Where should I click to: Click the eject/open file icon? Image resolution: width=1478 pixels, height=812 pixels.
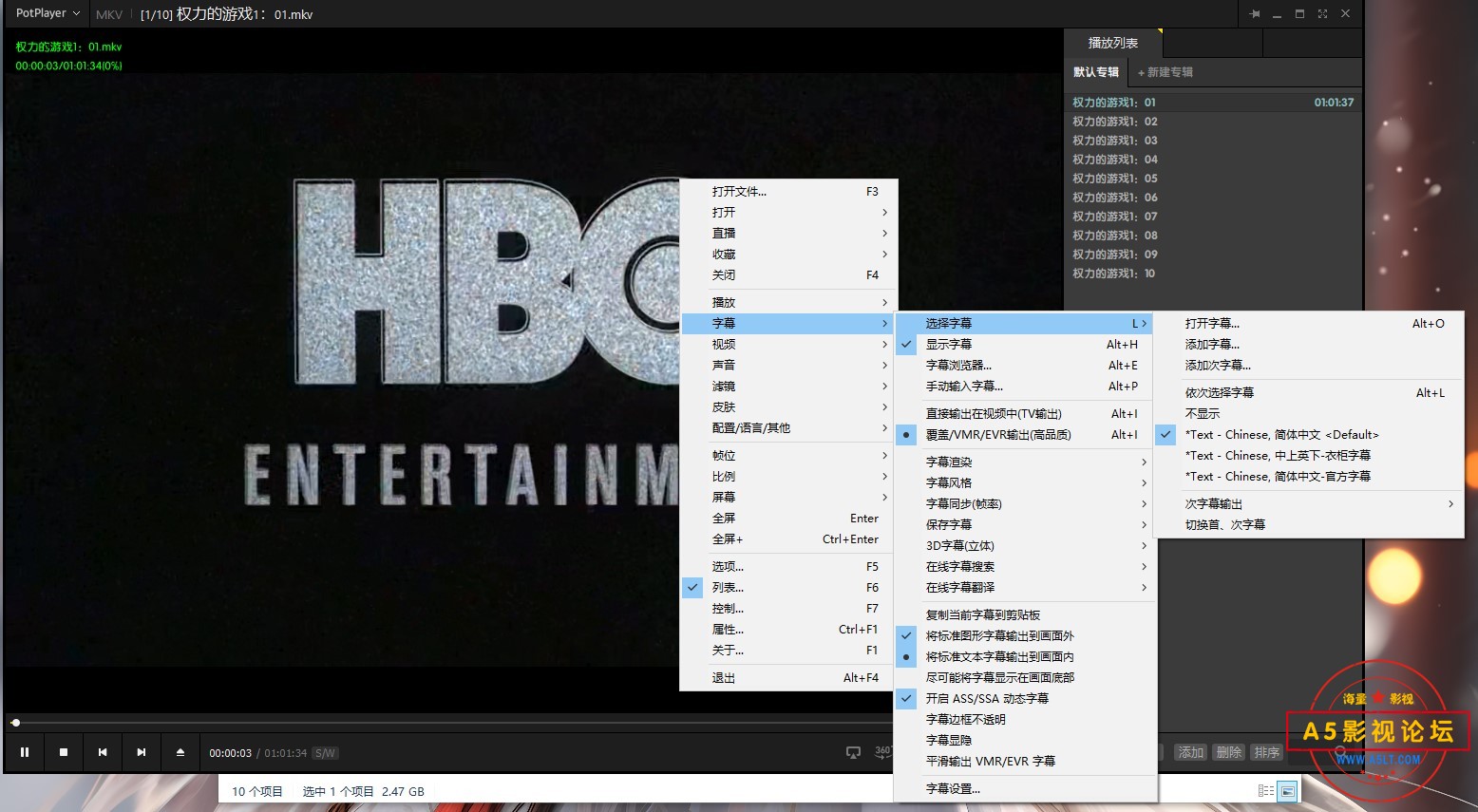180,752
